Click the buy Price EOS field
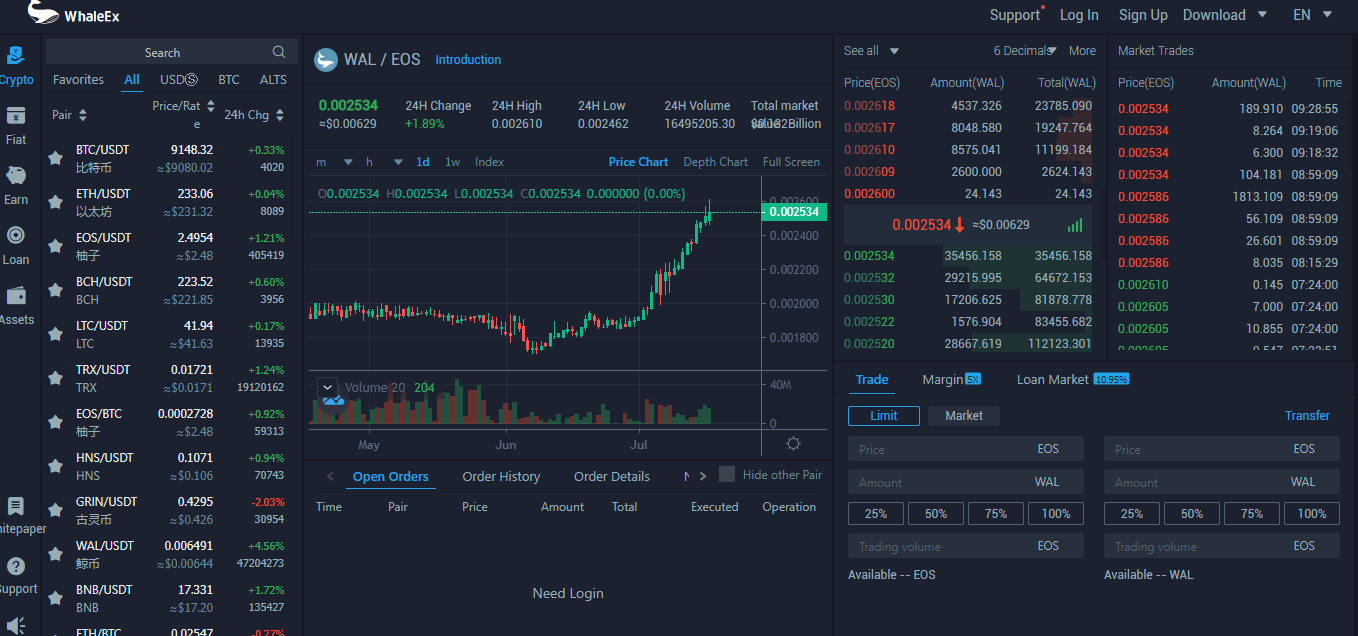This screenshot has width=1358, height=636. coord(966,449)
